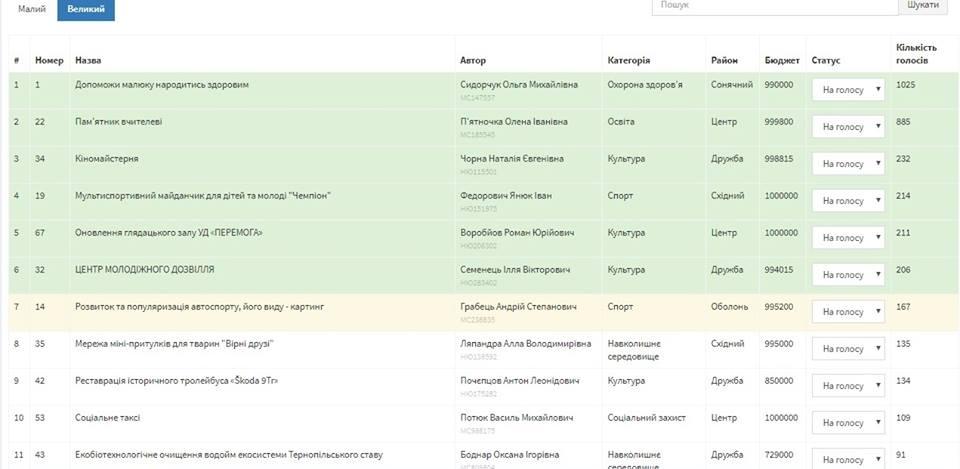Open status dropdown for ЦЕНТР МОЛОДІЖНОГО ДОЗВІЛЛЯ
The height and width of the screenshot is (469, 960).
848,275
